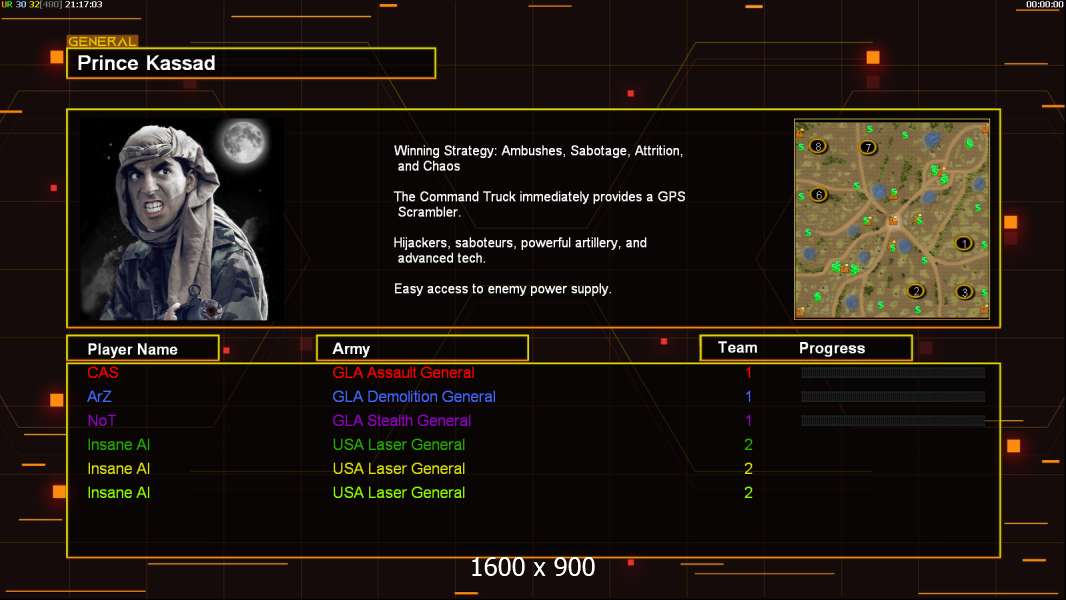Click the Winning Strategy description line
Image resolution: width=1066 pixels, height=600 pixels.
(538, 158)
